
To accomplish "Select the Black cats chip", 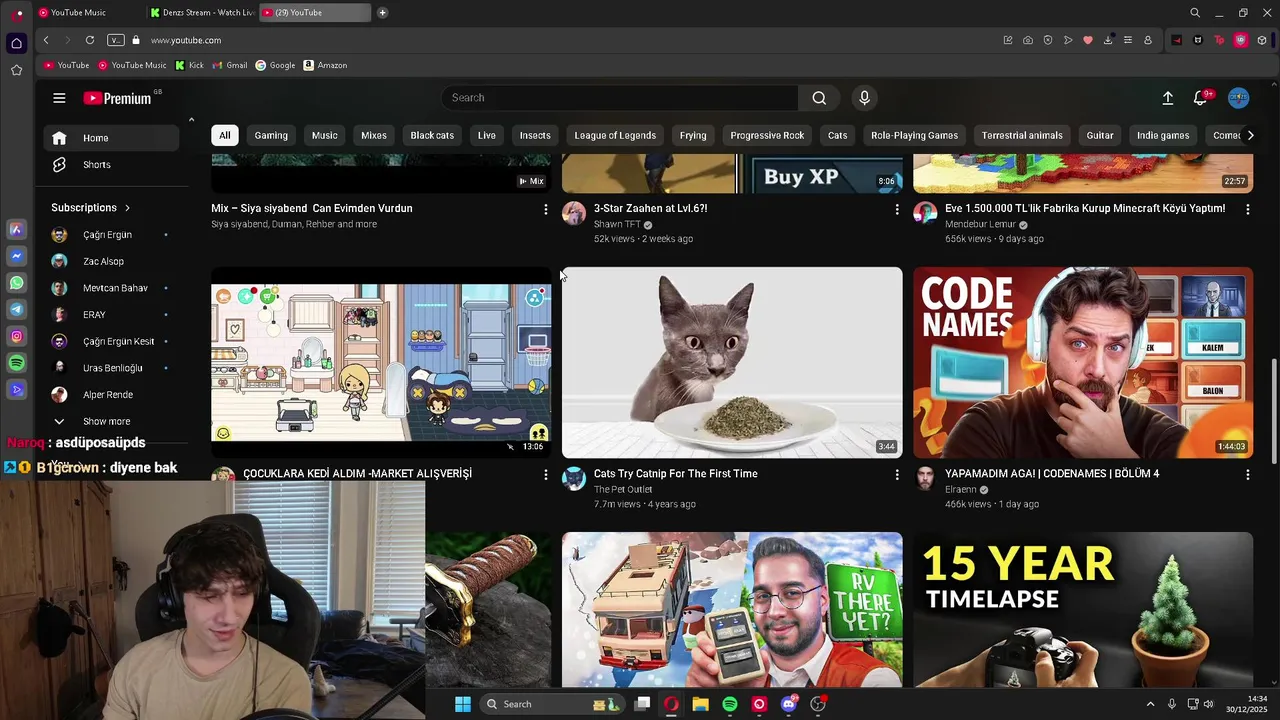I will tap(432, 135).
